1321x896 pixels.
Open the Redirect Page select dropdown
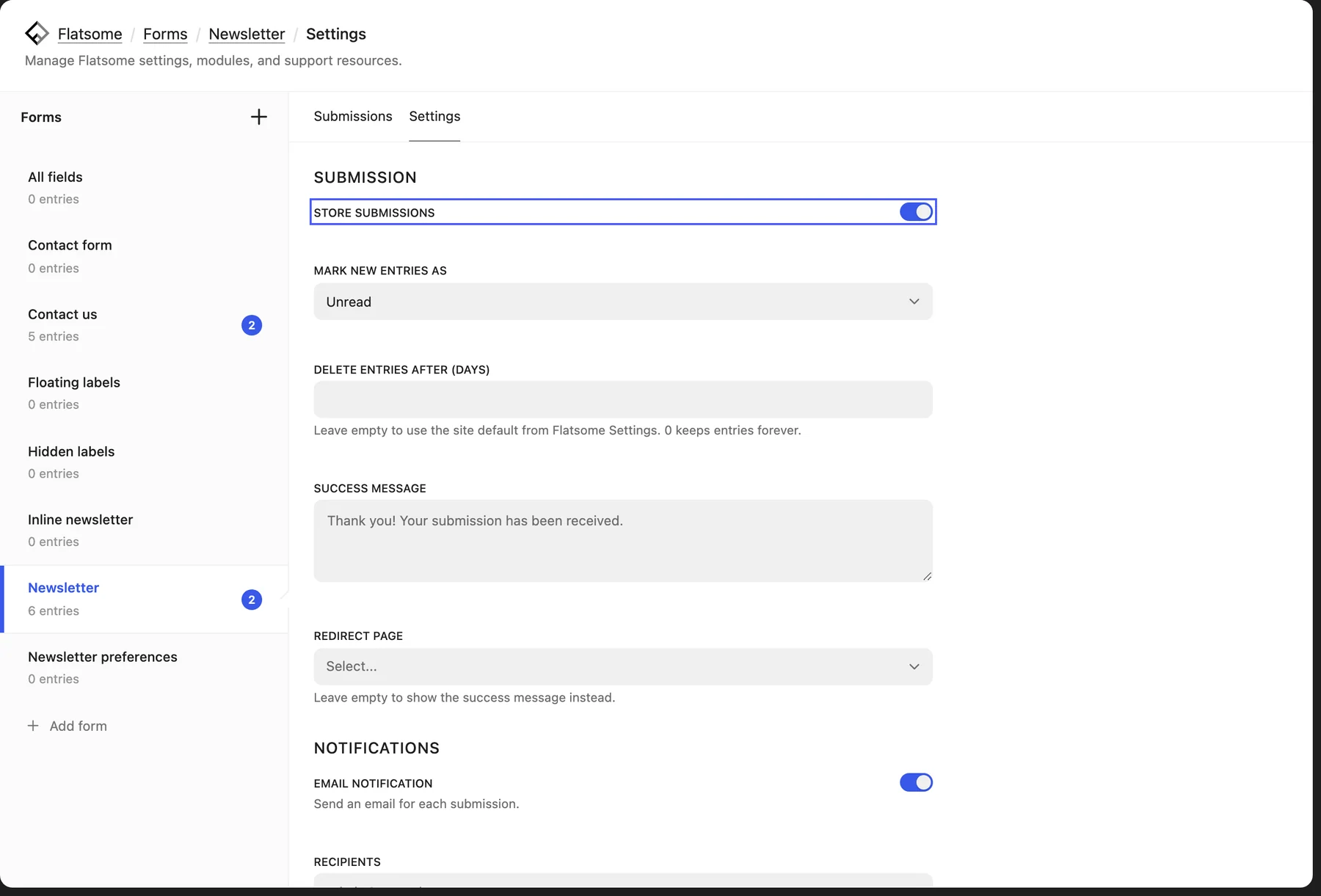(623, 666)
